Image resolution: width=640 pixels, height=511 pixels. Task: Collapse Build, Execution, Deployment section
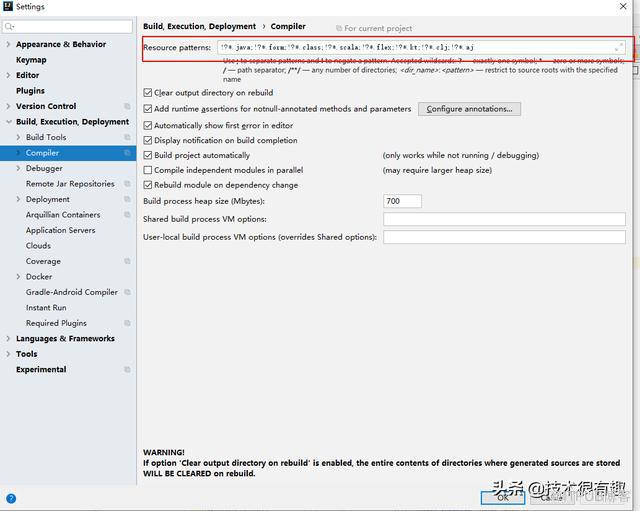coord(8,122)
